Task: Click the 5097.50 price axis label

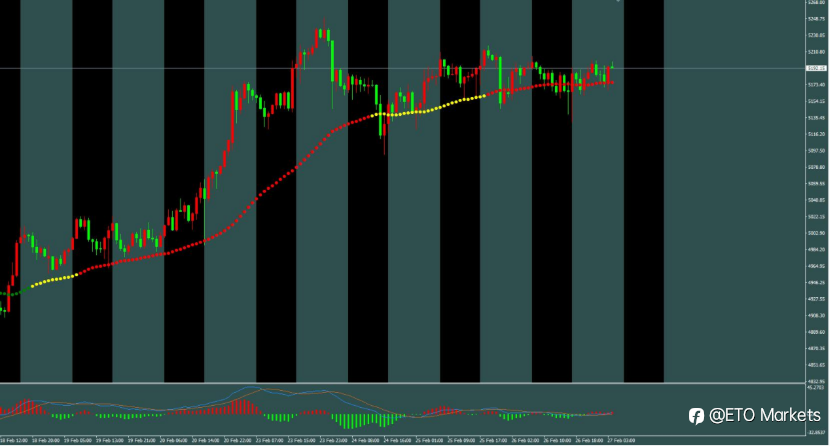Action: tap(817, 151)
